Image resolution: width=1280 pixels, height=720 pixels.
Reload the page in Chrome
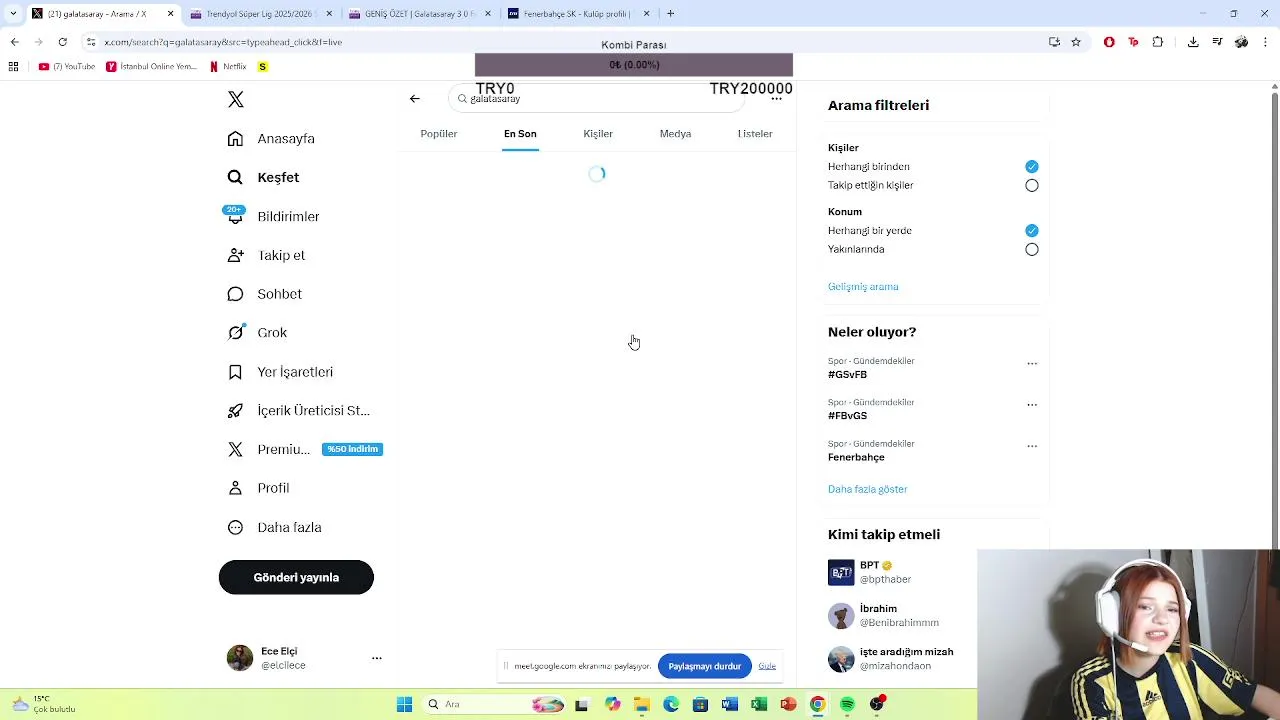(62, 42)
